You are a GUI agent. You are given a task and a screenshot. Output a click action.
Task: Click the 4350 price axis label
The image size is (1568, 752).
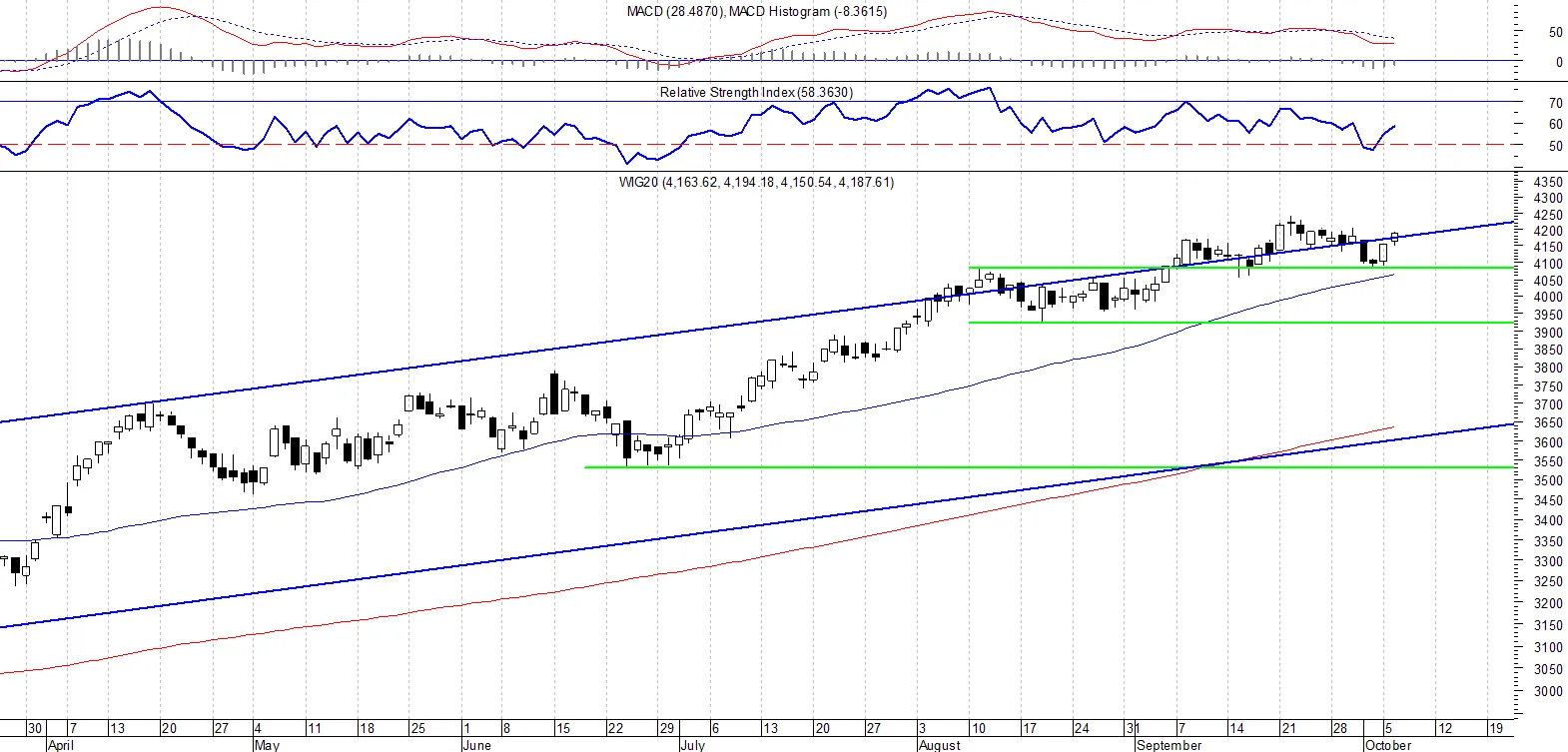tap(1548, 183)
